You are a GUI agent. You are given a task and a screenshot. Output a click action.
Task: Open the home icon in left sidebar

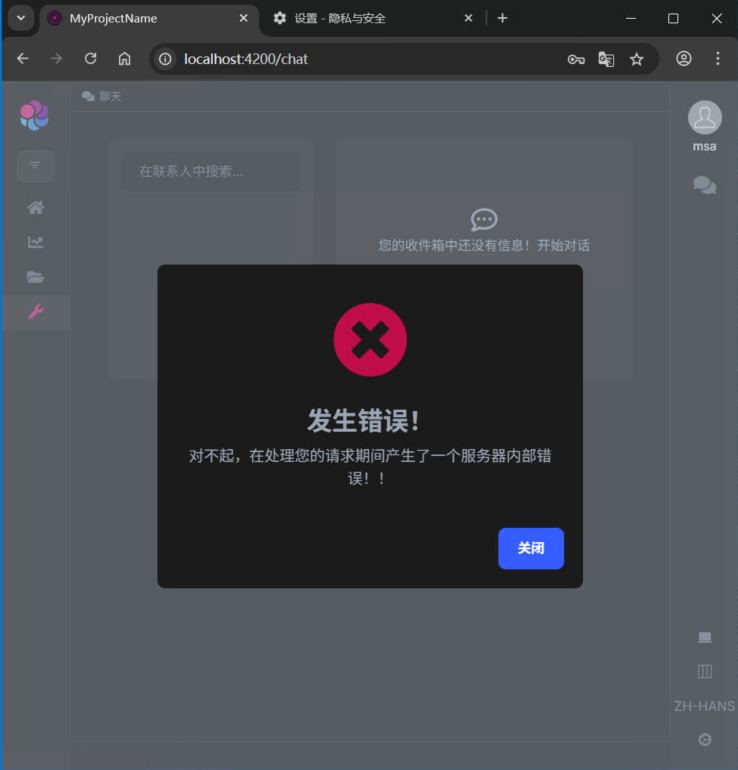click(35, 207)
